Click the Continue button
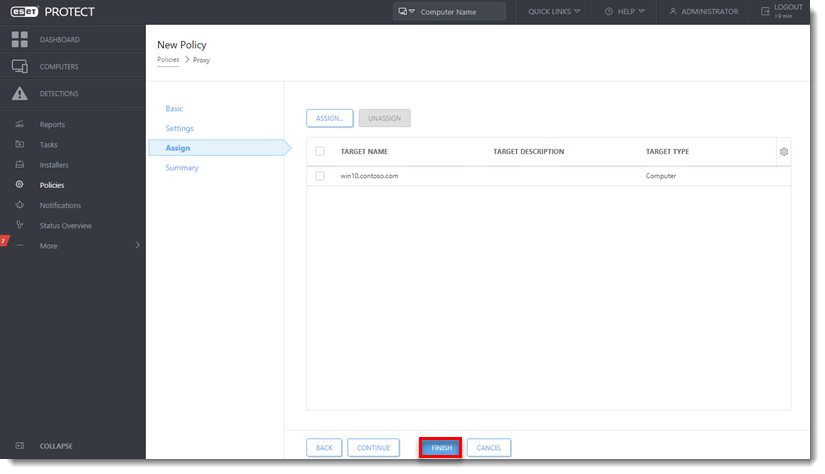Screen dimensions: 825x474 click(x=374, y=448)
